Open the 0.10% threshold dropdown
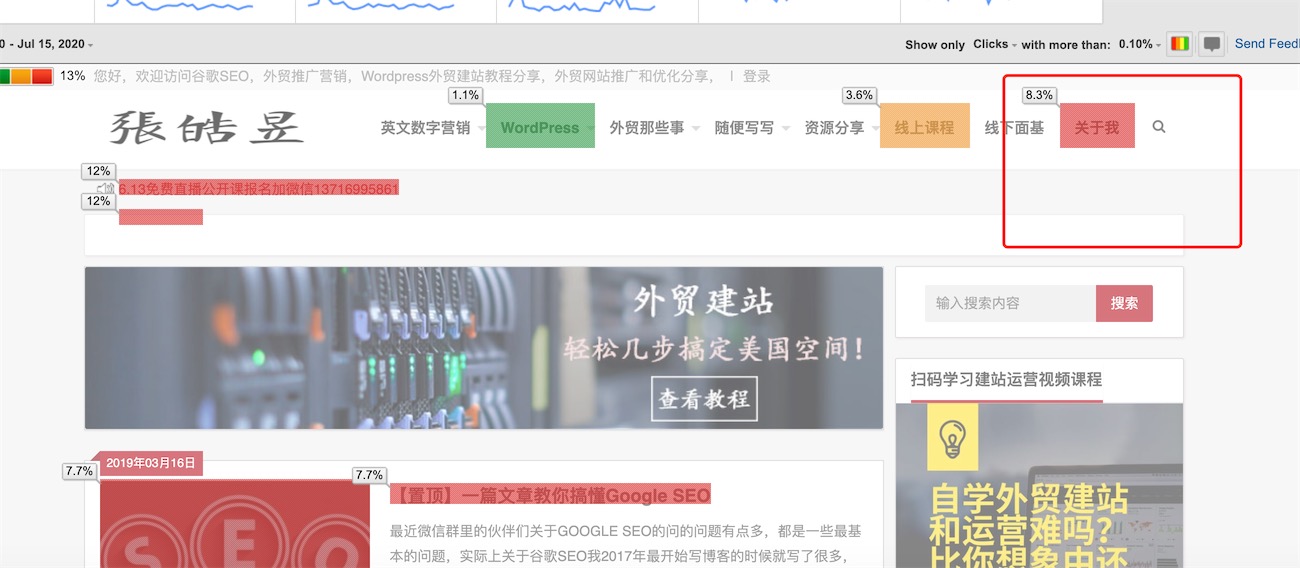 tap(1140, 44)
